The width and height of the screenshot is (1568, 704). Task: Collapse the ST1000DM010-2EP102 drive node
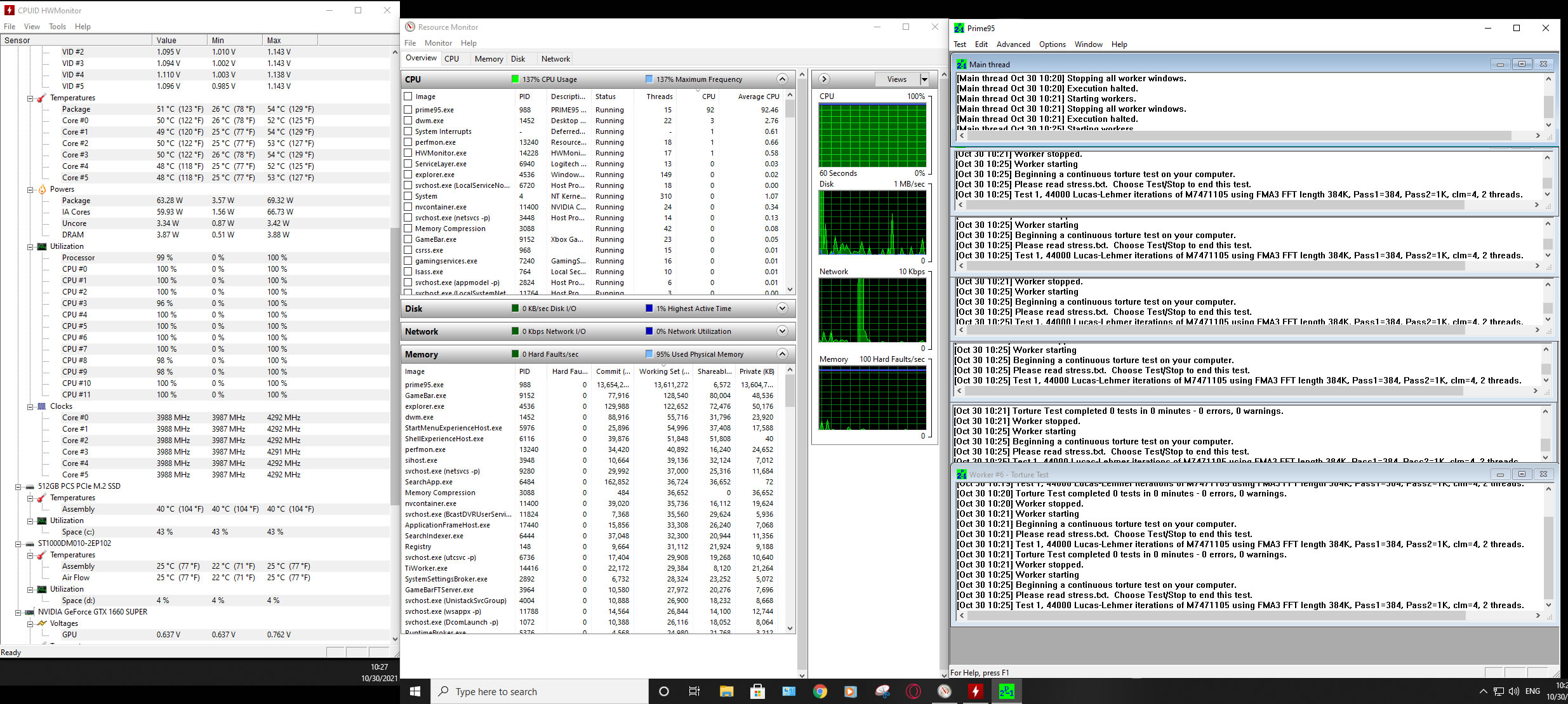pos(18,543)
